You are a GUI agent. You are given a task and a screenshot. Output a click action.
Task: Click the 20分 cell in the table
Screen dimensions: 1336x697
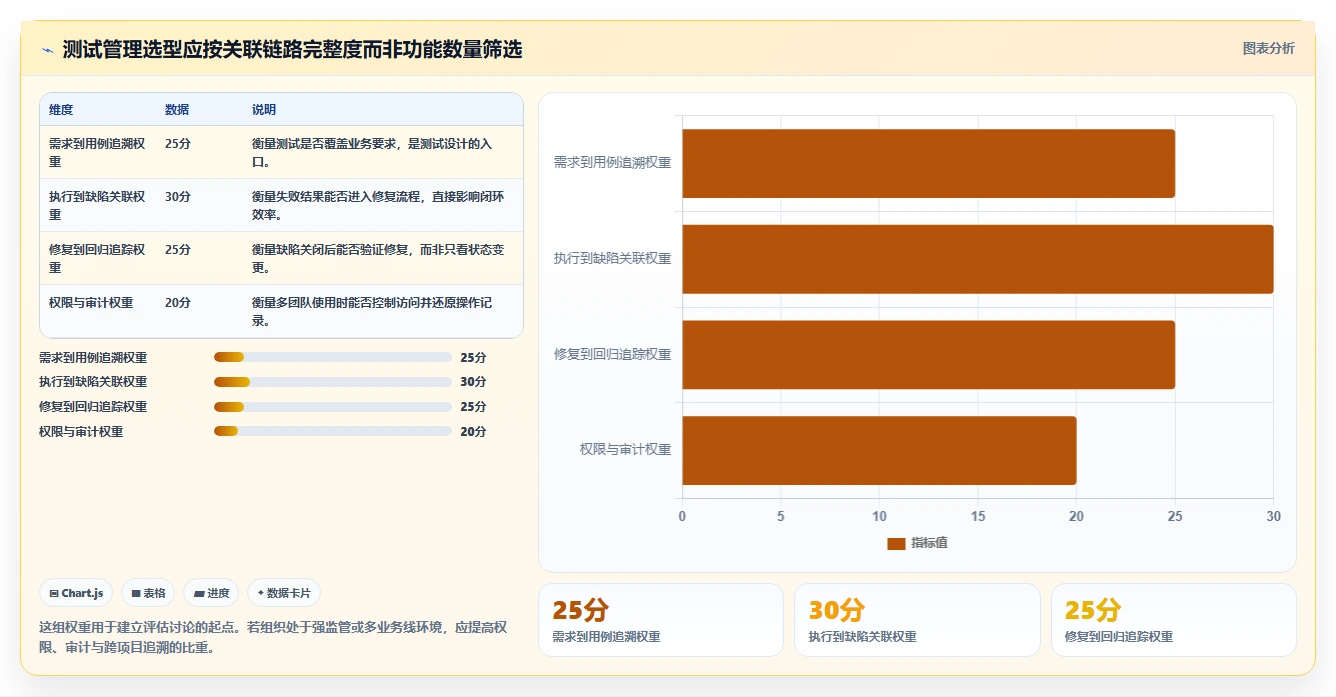click(178, 302)
